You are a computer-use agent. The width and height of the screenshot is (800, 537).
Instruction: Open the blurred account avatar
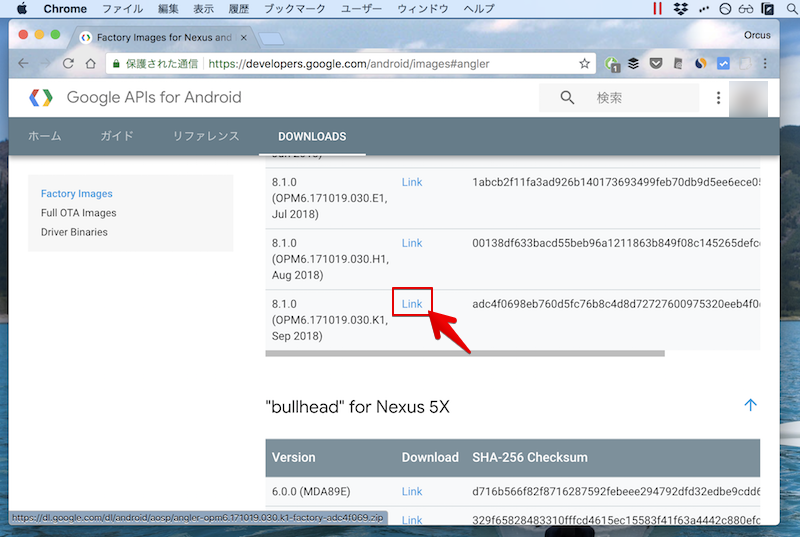(x=748, y=98)
